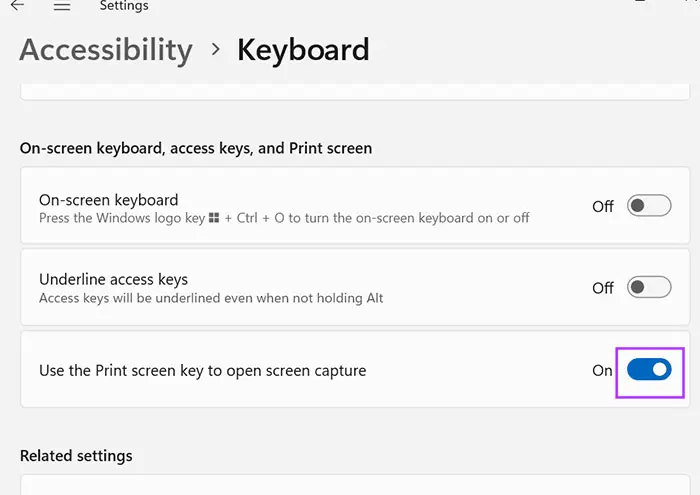Disable Print screen key screen capture toggle

tap(648, 370)
